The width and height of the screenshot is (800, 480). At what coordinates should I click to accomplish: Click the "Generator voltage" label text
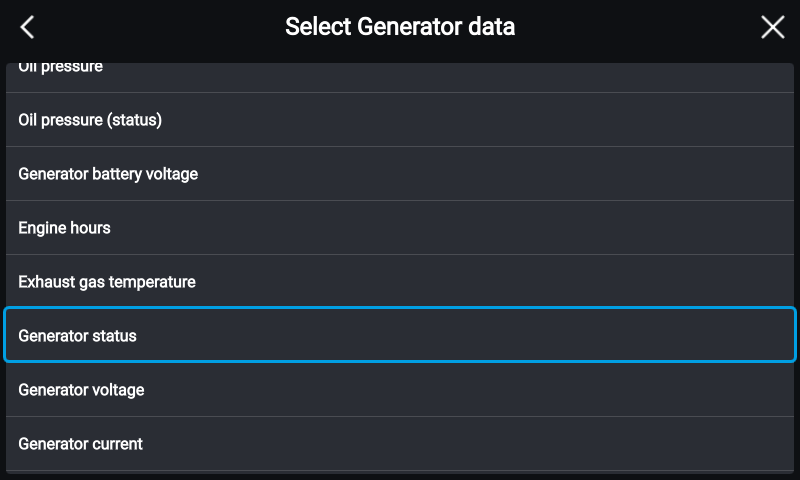click(81, 390)
